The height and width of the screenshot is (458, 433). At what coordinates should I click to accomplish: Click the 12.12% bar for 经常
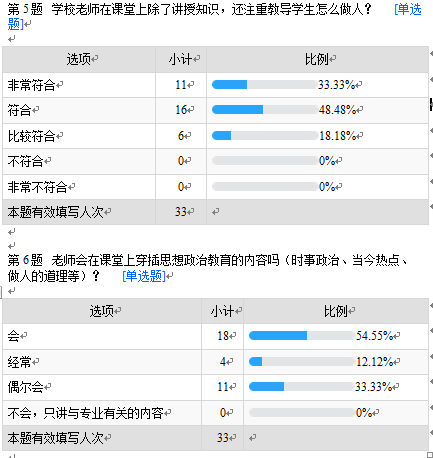click(x=302, y=361)
